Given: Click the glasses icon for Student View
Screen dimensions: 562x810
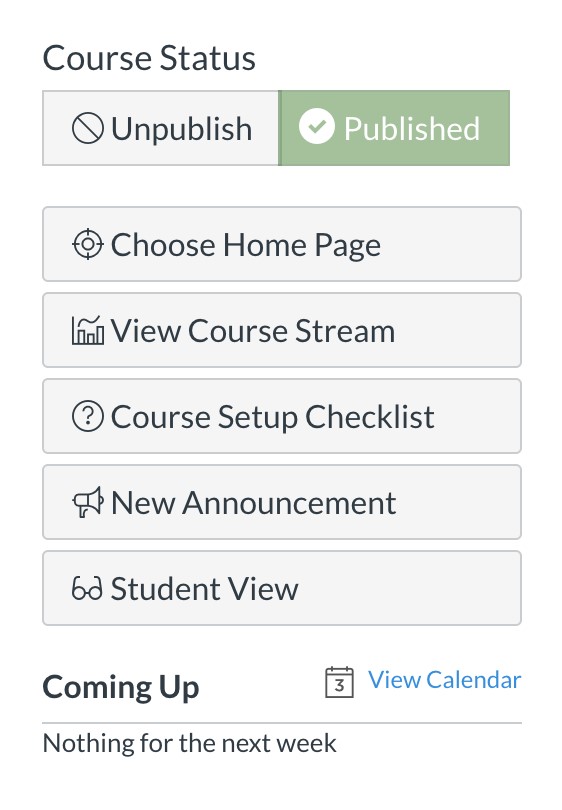Looking at the screenshot, I should click(x=87, y=588).
